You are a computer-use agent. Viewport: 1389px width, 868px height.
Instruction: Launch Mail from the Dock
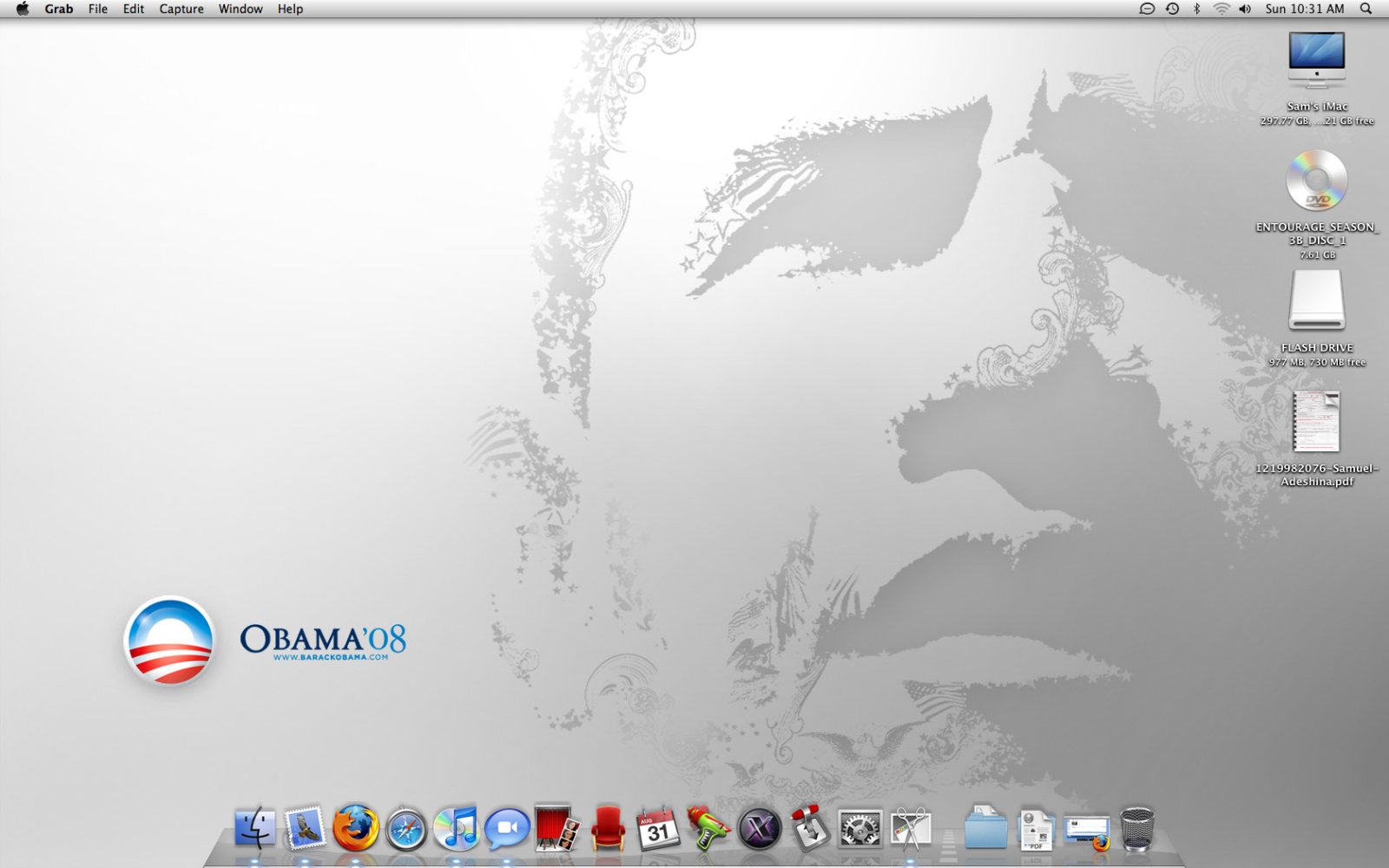306,828
